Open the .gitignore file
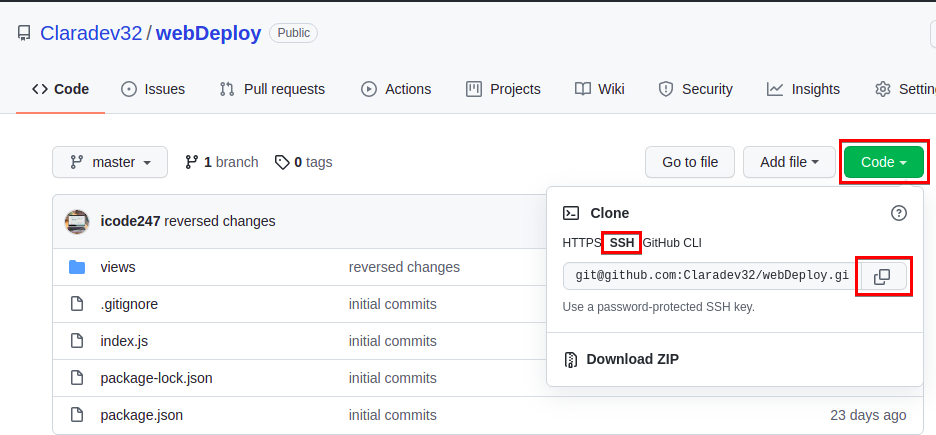 pos(130,304)
